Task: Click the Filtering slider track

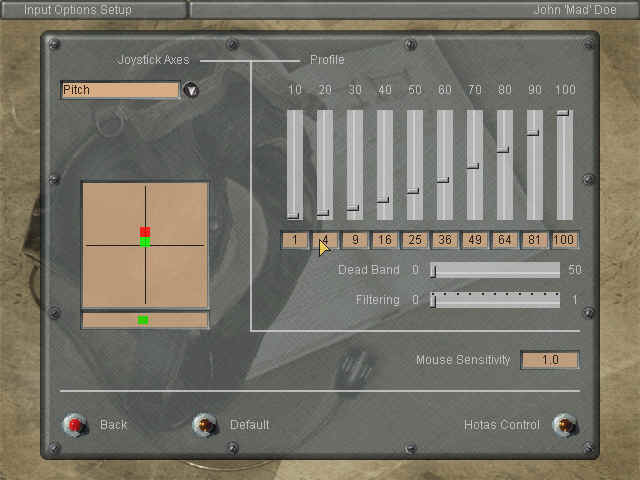Action: [495, 300]
